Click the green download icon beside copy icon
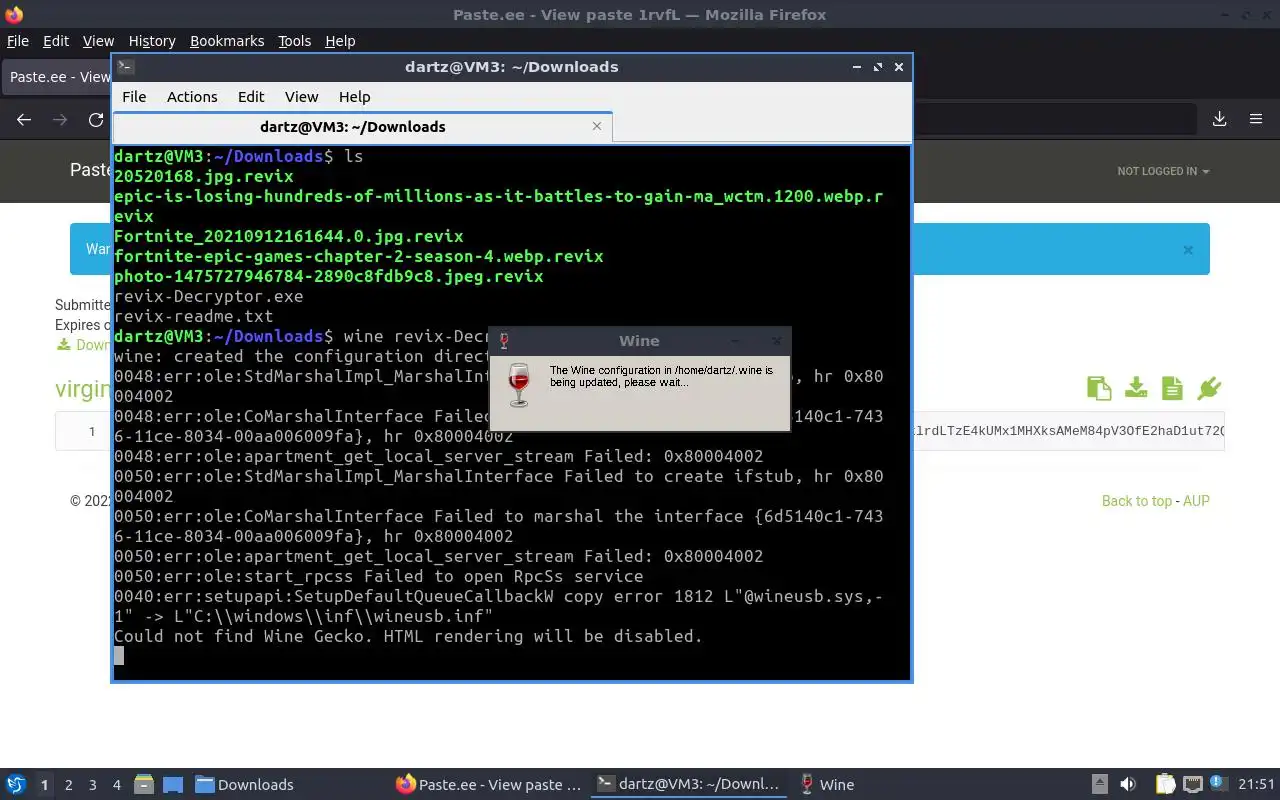Viewport: 1280px width, 800px height. click(1136, 388)
